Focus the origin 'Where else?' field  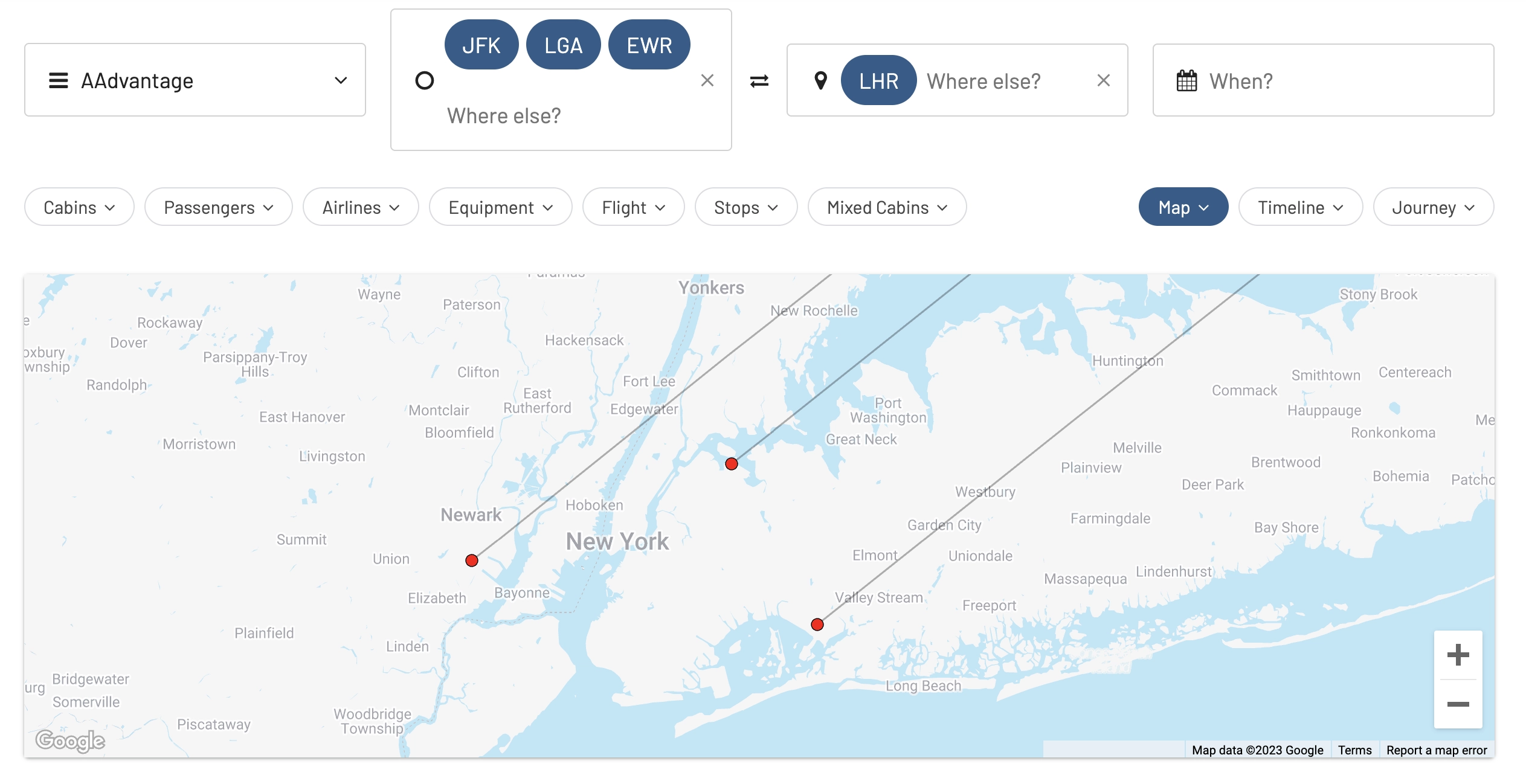click(504, 115)
